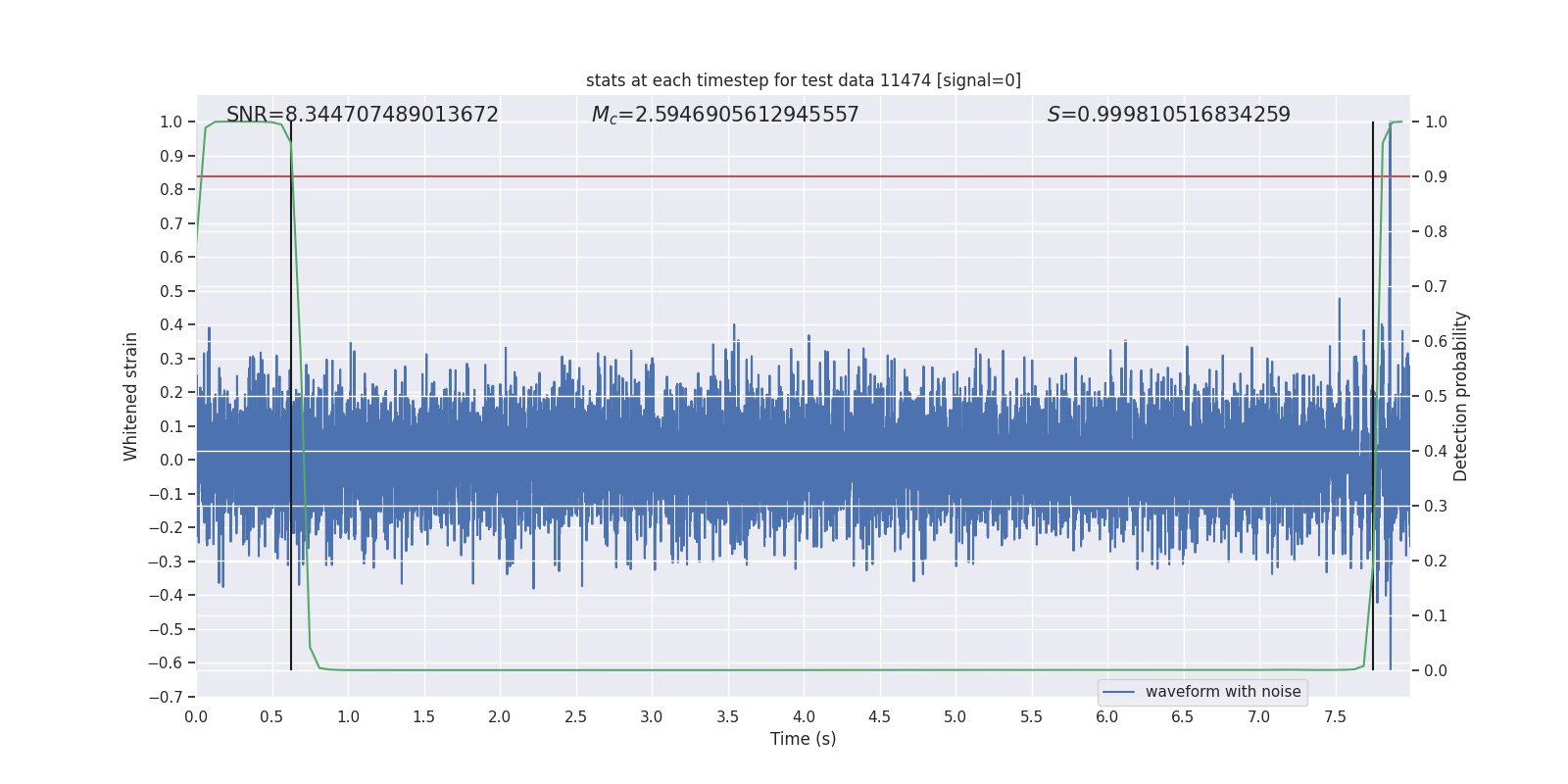
Task: Click the 0.5 tick on whitened strain axis
Action: (x=171, y=291)
